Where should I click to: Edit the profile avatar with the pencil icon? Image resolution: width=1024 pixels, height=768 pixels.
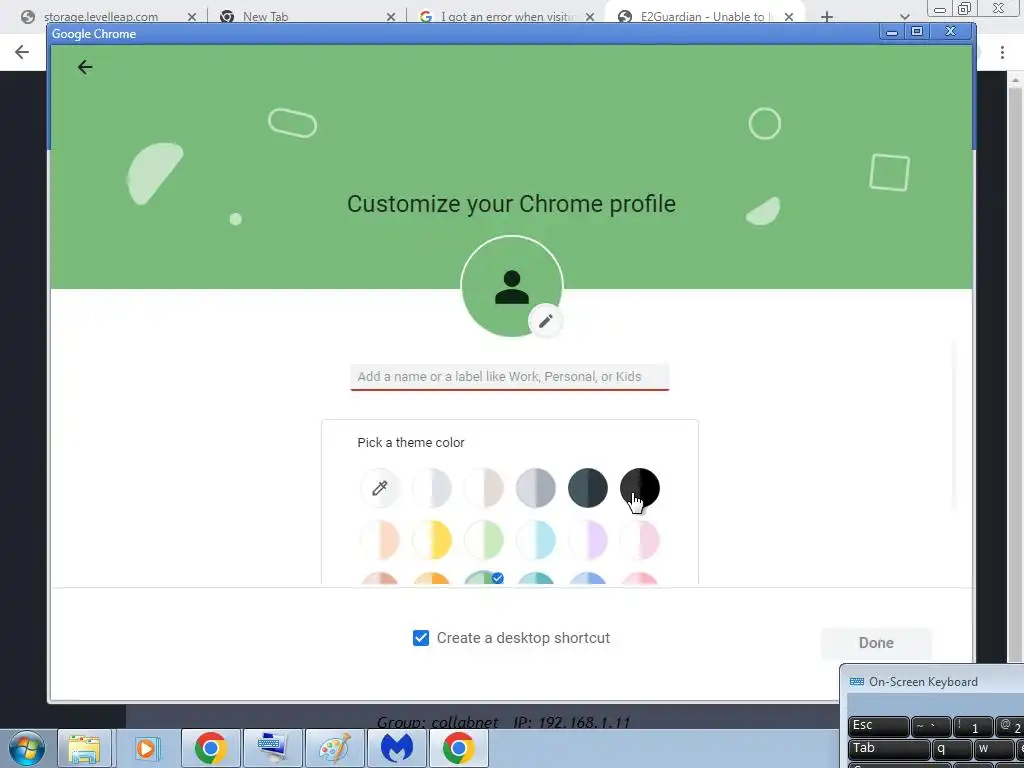tap(545, 321)
